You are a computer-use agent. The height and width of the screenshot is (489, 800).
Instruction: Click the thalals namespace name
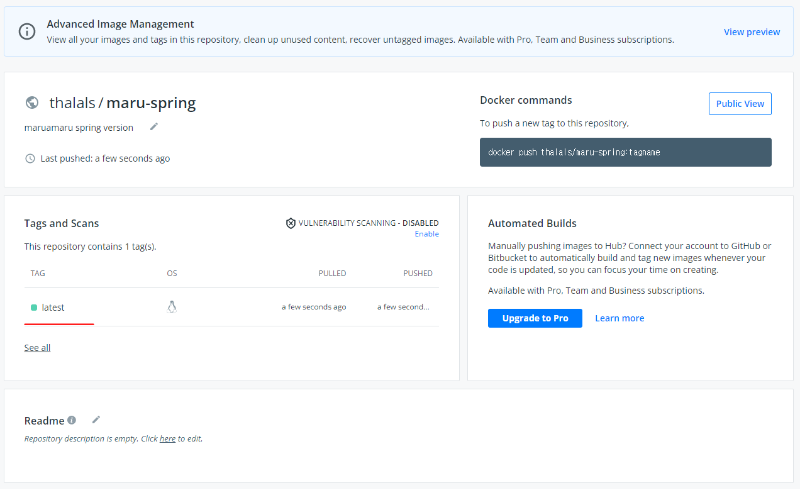pos(72,103)
